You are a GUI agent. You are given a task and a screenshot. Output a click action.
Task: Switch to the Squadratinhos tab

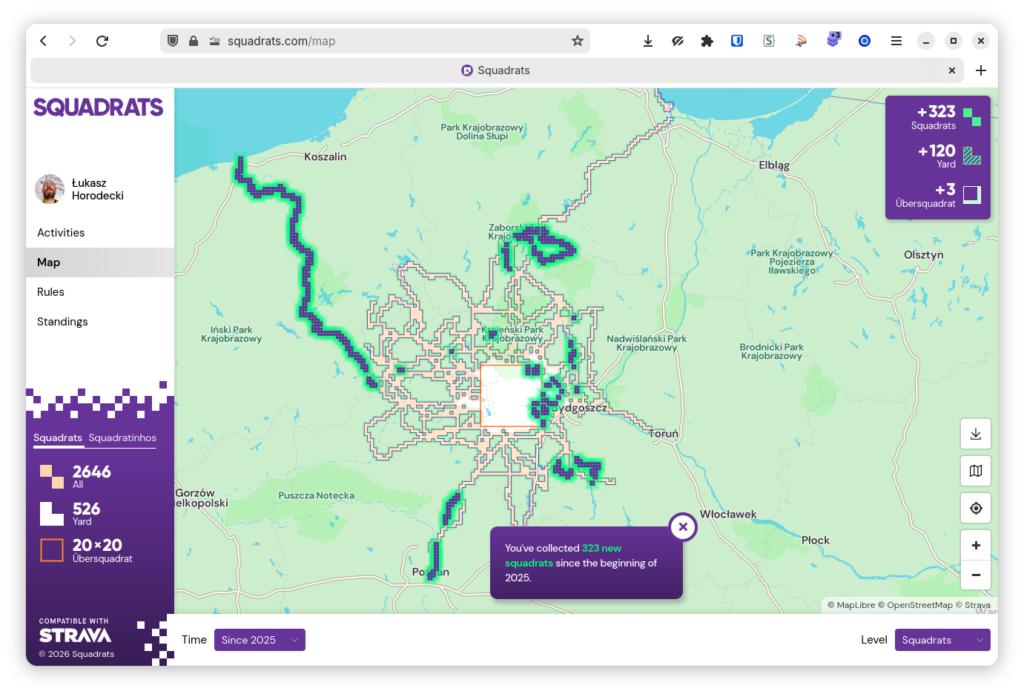(x=124, y=438)
